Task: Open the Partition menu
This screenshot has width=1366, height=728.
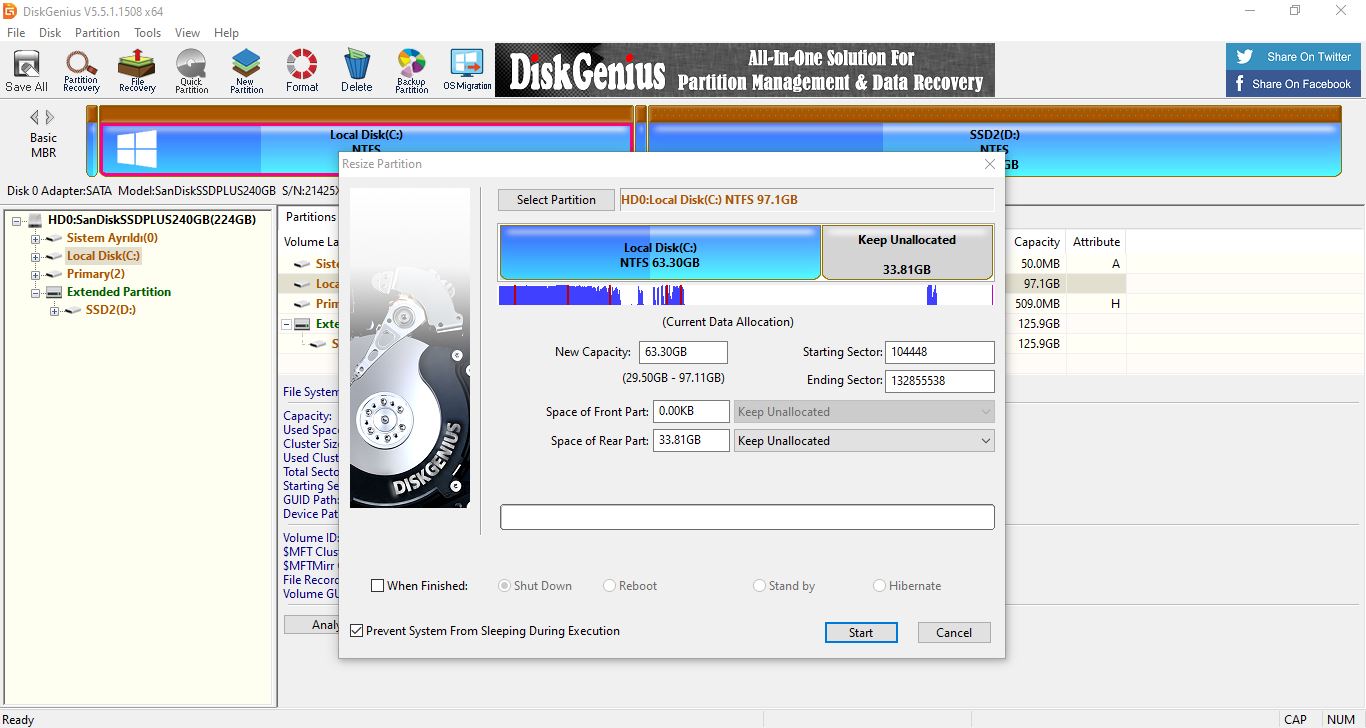Action: pyautogui.click(x=97, y=33)
